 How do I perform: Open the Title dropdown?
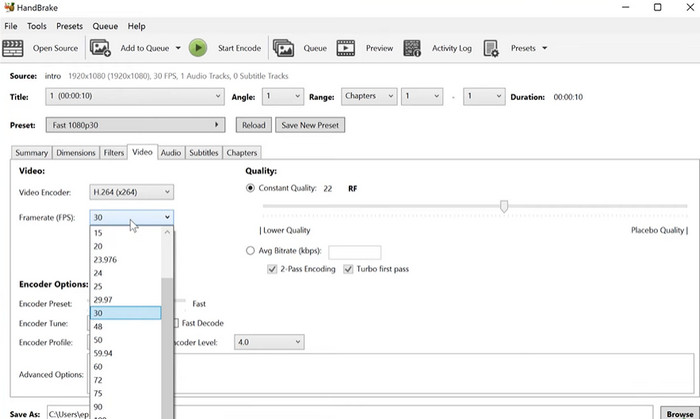(x=135, y=96)
